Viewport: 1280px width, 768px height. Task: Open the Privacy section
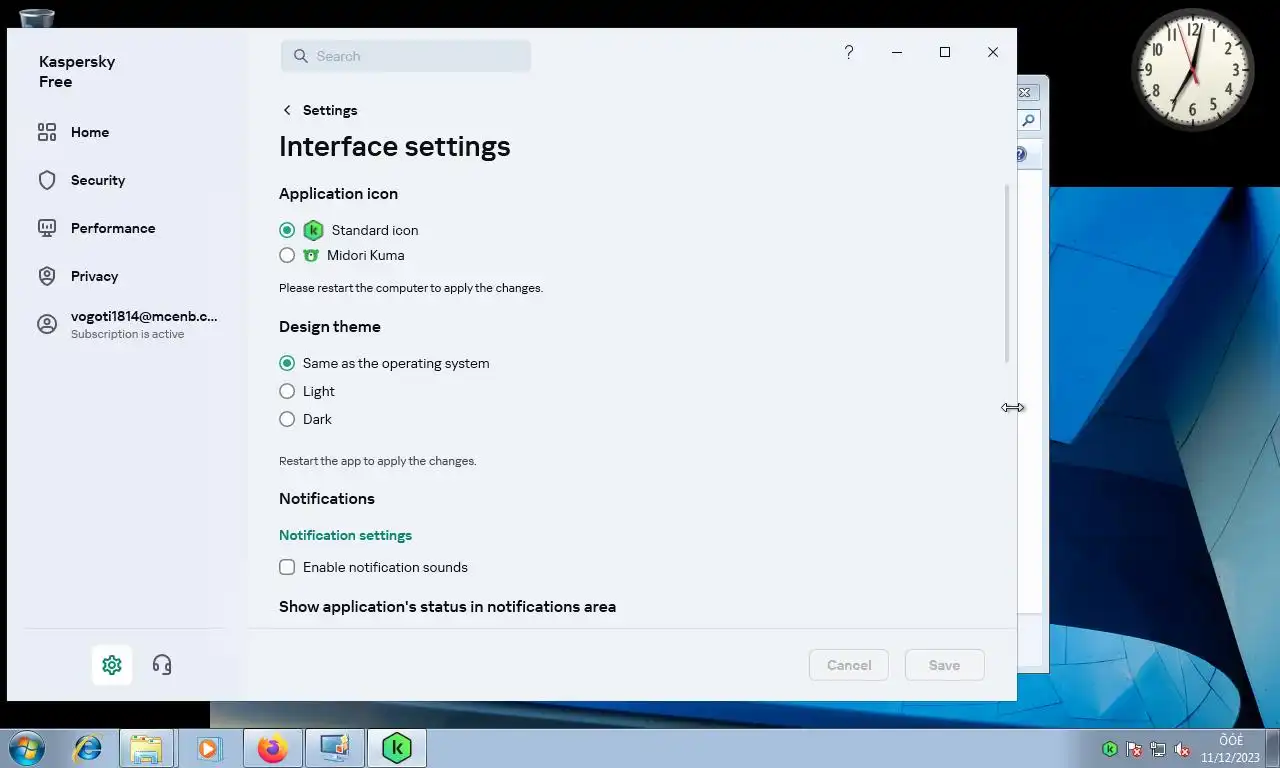94,276
